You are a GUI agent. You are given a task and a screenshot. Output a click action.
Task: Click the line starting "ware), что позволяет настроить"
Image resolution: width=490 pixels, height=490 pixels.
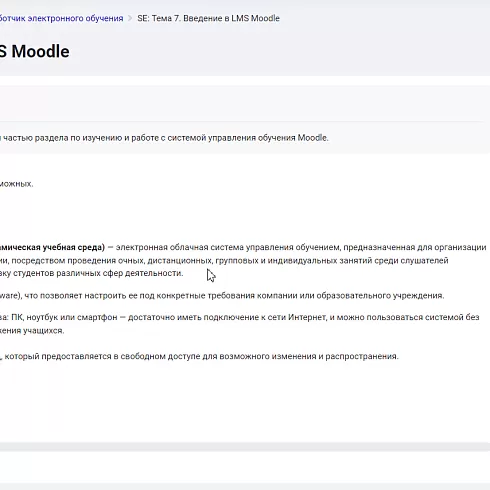pyautogui.click(x=222, y=296)
